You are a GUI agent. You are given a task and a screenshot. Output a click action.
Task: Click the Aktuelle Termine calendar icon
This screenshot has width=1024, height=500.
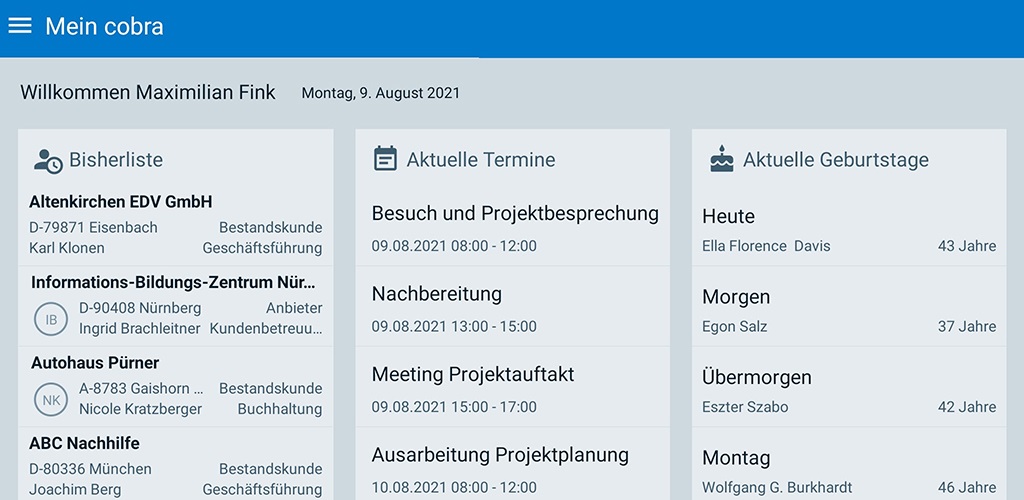pos(385,159)
